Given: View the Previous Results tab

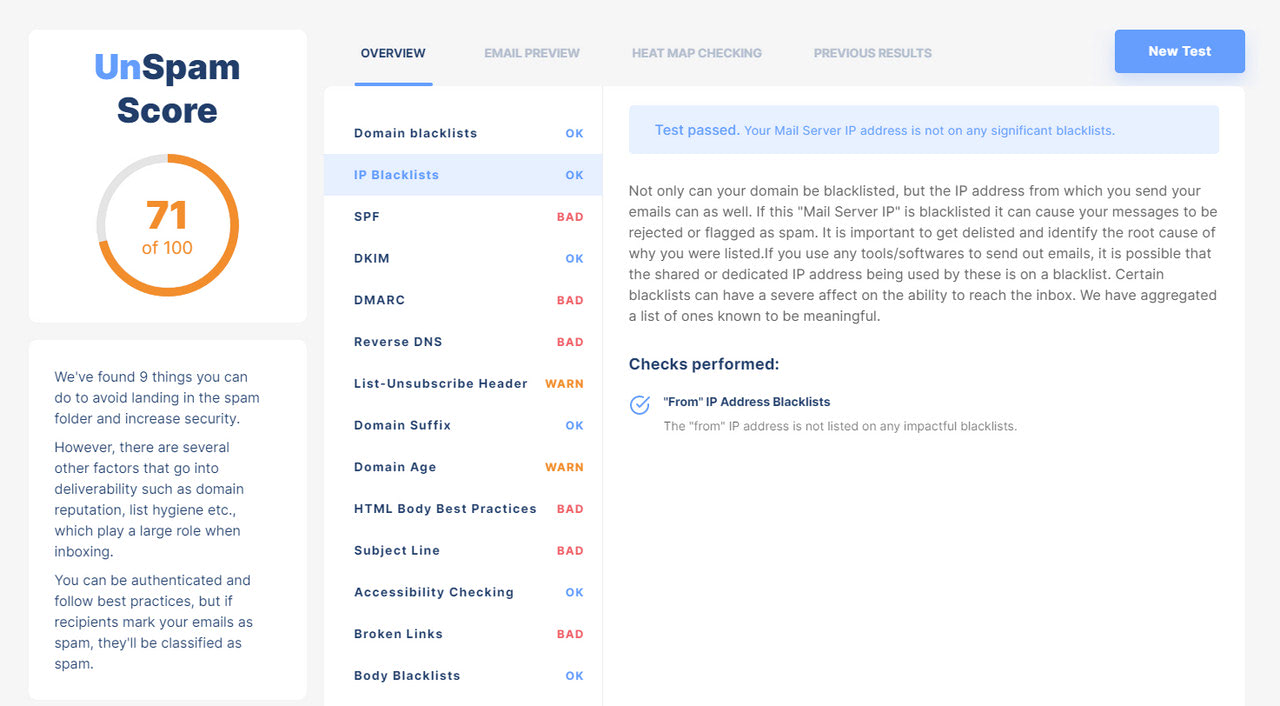Looking at the screenshot, I should [873, 53].
